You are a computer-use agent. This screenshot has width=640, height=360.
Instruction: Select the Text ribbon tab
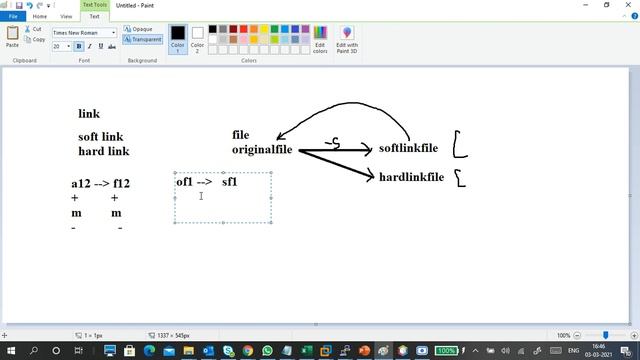point(95,16)
